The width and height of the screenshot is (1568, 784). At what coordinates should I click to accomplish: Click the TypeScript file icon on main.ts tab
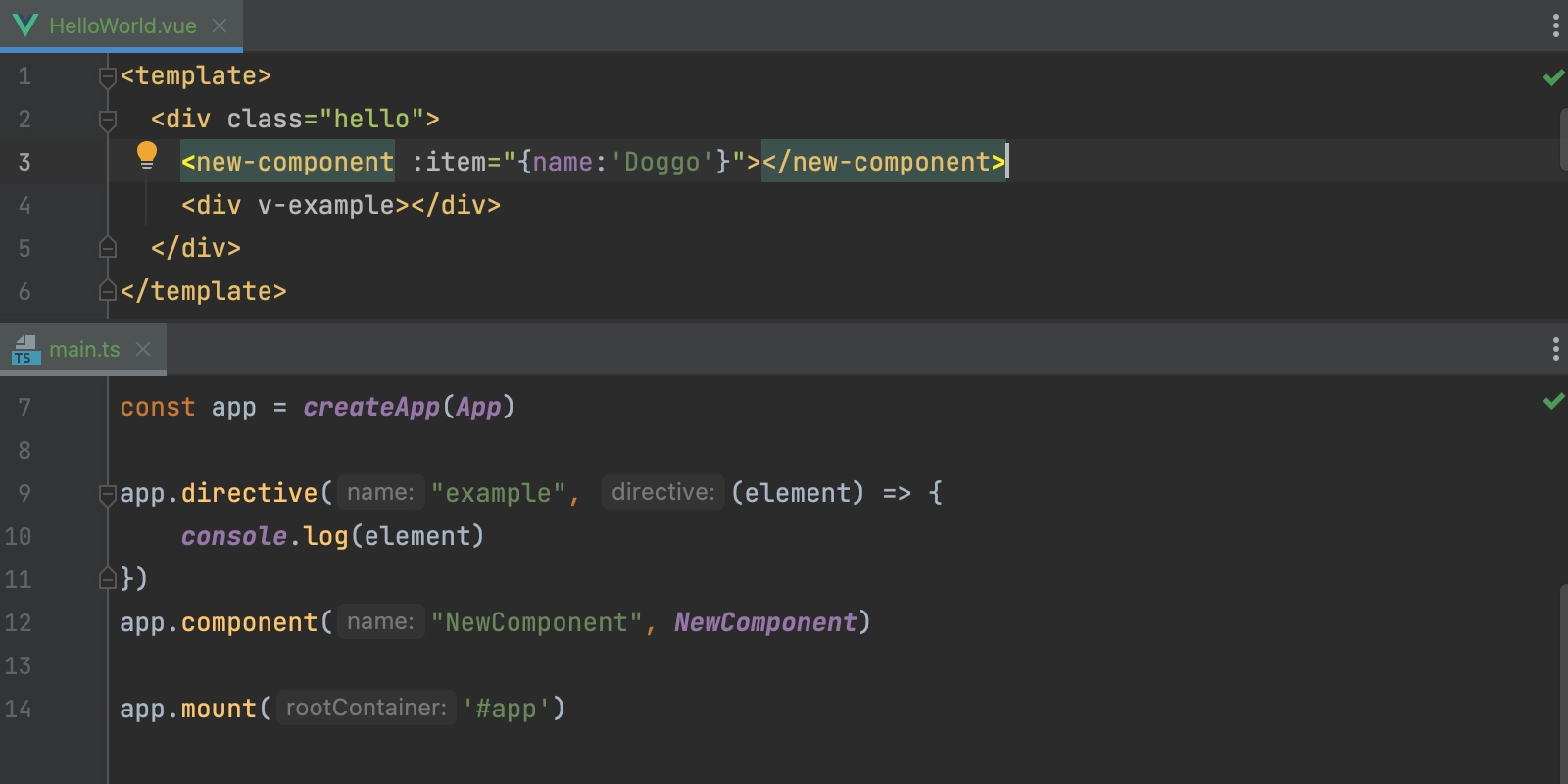(x=25, y=350)
